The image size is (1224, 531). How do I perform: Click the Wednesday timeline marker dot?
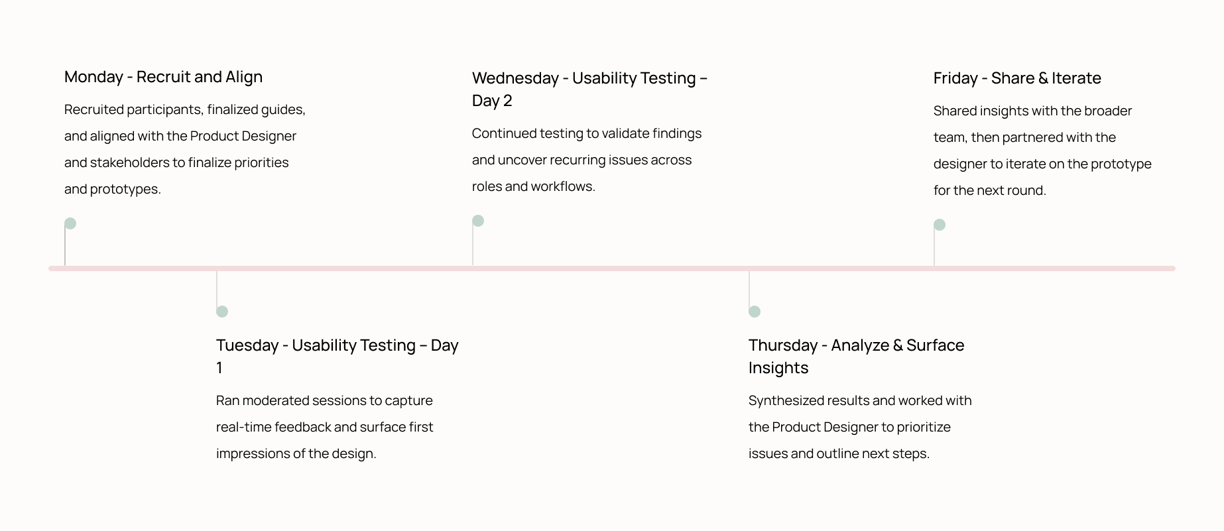tap(478, 220)
